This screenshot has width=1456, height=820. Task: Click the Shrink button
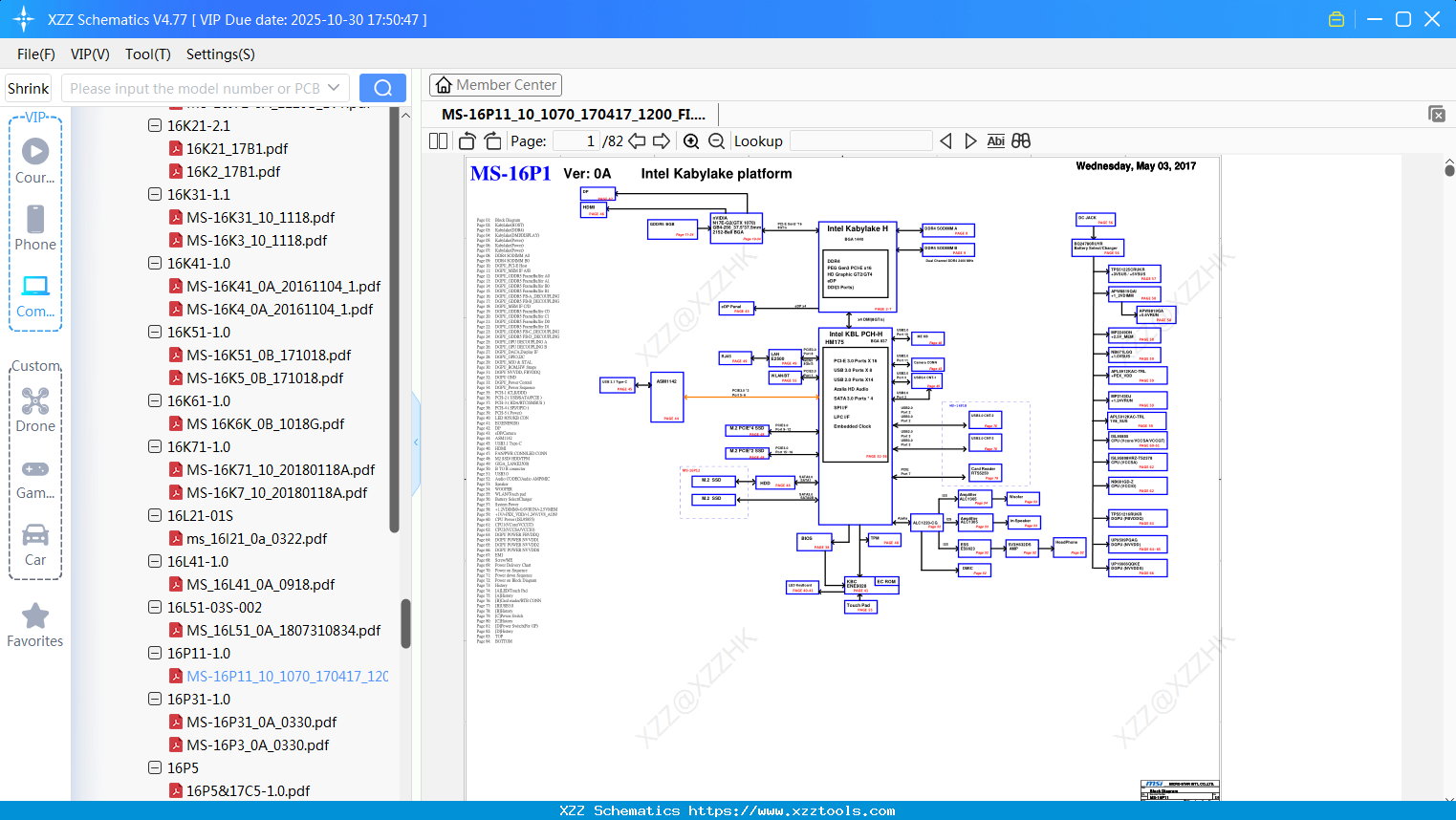pyautogui.click(x=29, y=88)
